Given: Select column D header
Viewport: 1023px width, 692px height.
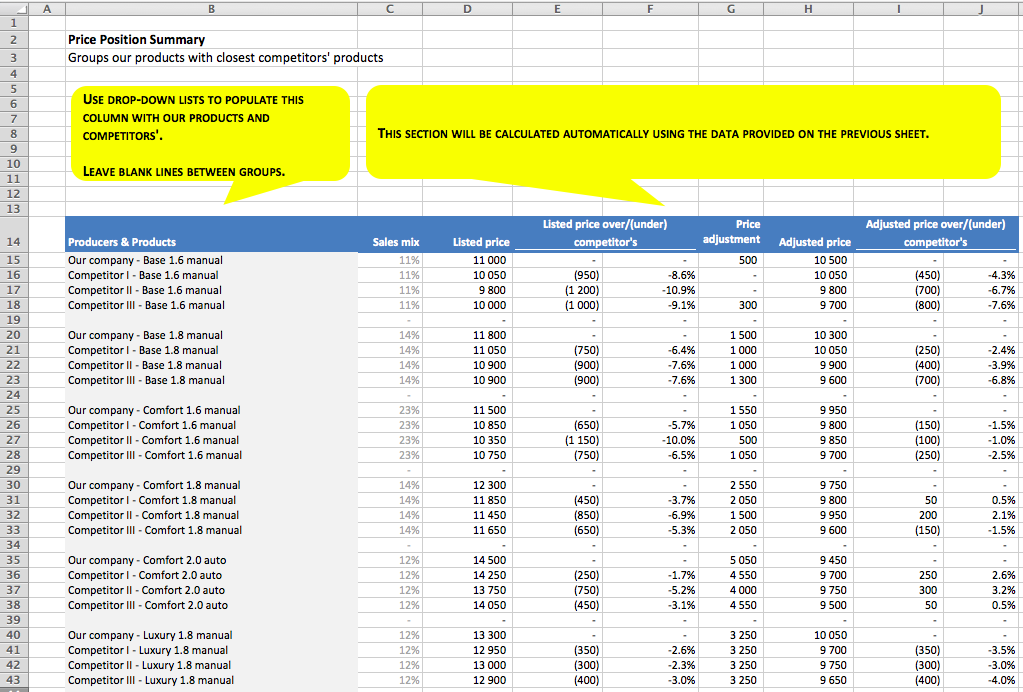Looking at the screenshot, I should point(467,8).
